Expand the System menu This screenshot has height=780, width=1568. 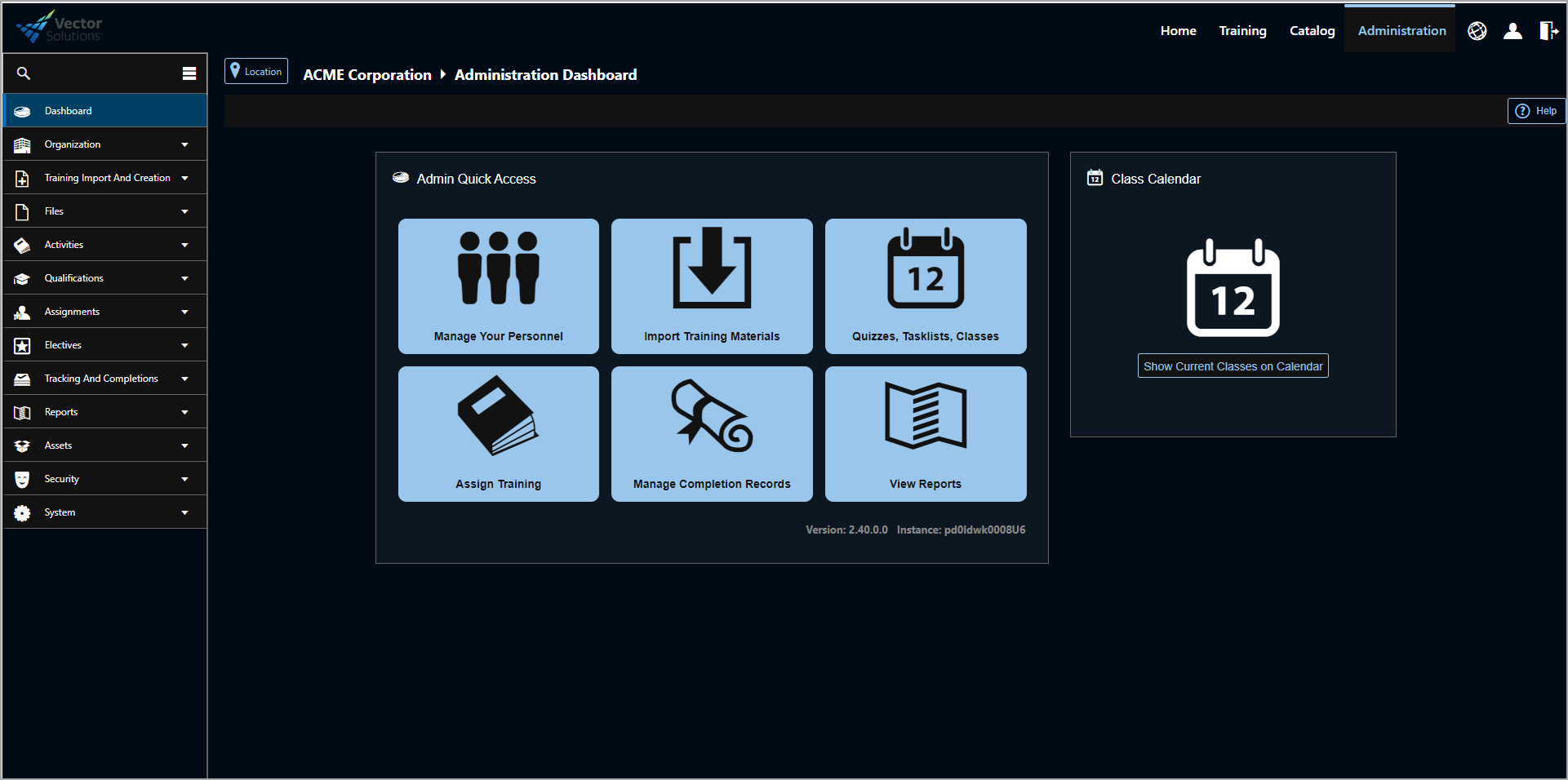point(104,512)
